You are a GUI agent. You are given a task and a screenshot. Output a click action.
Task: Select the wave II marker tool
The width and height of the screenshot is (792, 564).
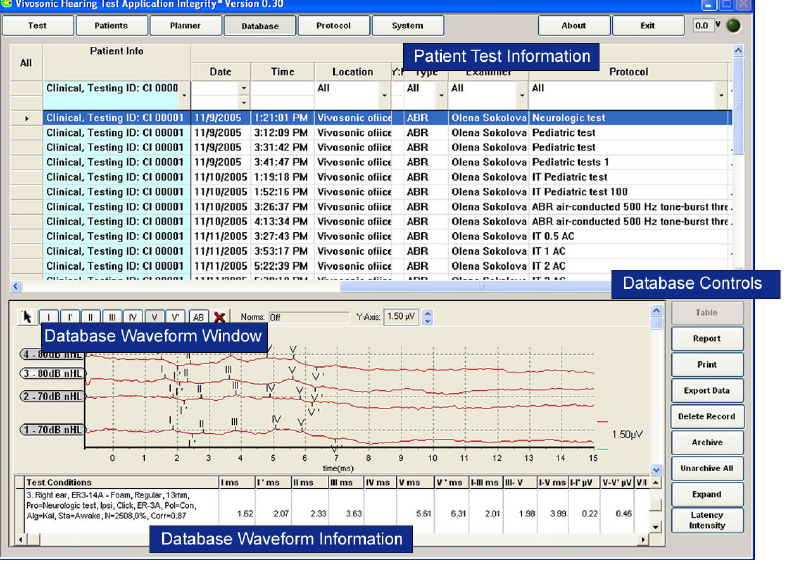tap(90, 317)
